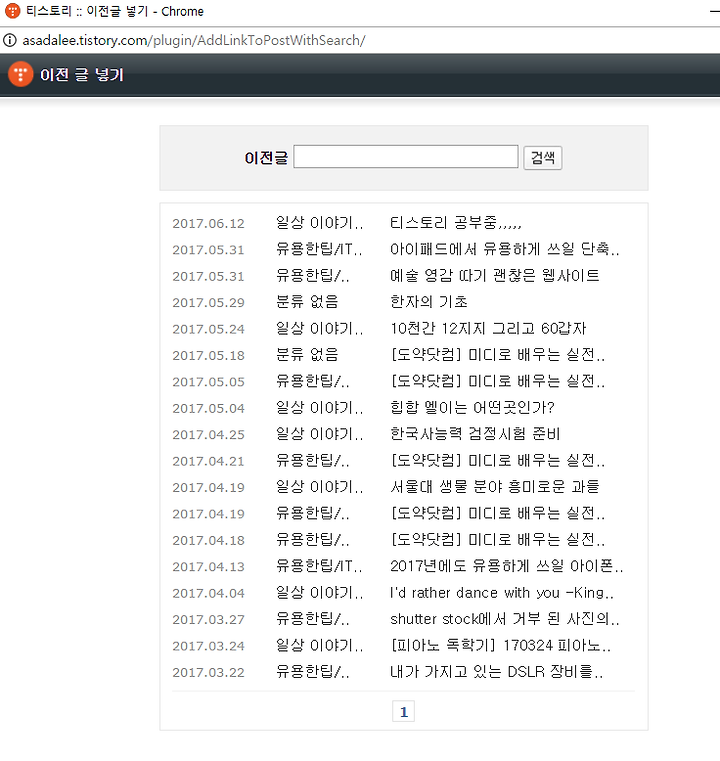Click the 분류 없음 category in the 2017.05.18 row
Image resolution: width=720 pixels, height=761 pixels.
pos(307,355)
